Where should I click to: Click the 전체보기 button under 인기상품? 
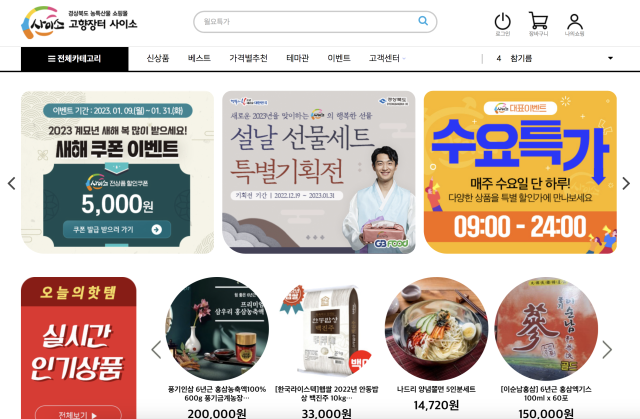tap(78, 413)
